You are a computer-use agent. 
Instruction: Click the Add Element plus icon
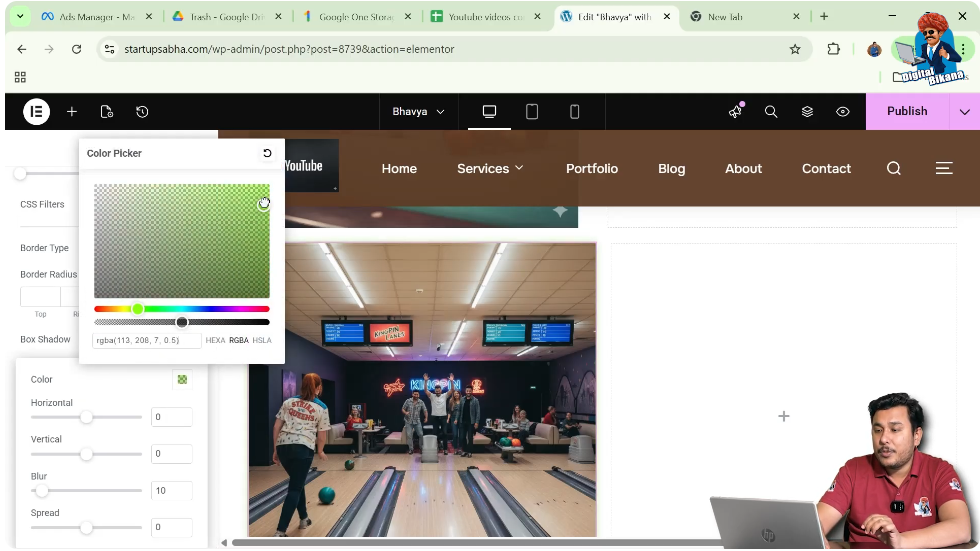[72, 112]
